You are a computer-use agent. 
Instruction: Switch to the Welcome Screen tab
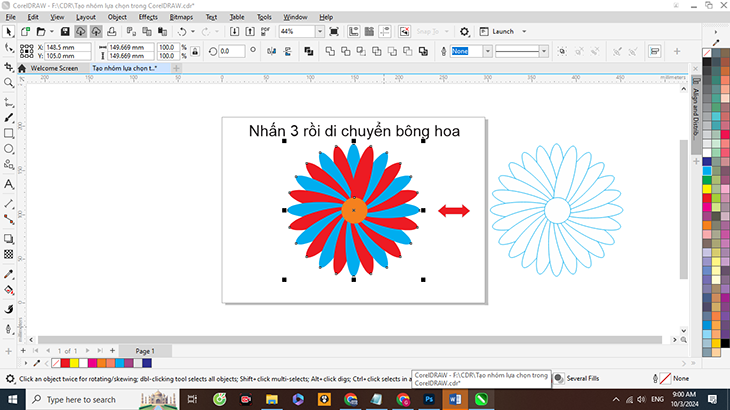click(x=54, y=68)
